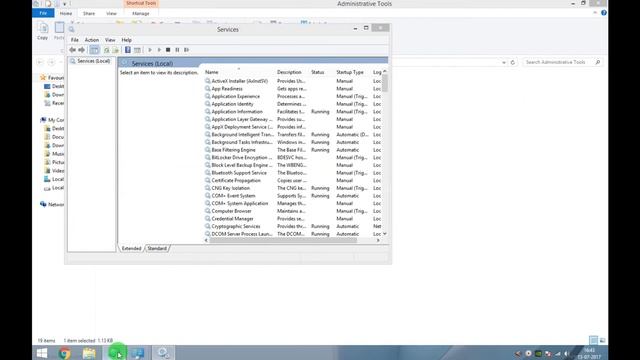Viewport: 640px width, 360px height.
Task: Open the Windows Start button
Action: pyautogui.click(x=42, y=353)
